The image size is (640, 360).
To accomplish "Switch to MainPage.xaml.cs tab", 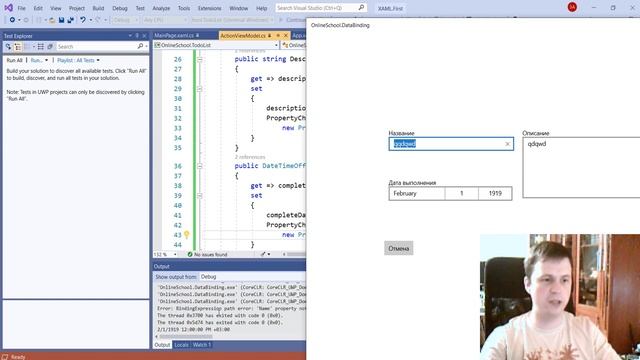I will point(174,36).
